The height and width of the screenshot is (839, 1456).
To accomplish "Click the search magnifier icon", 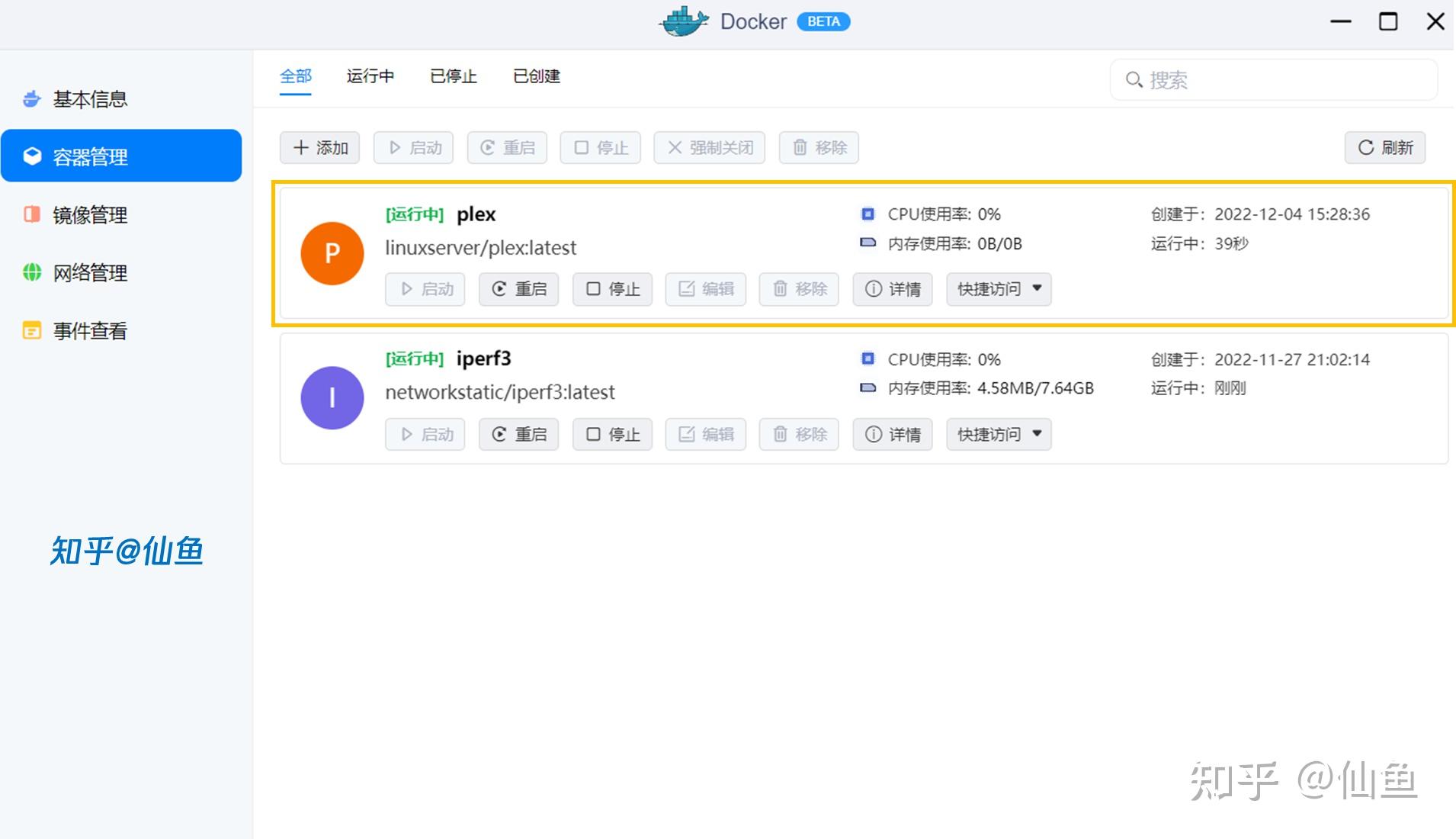I will click(x=1134, y=79).
